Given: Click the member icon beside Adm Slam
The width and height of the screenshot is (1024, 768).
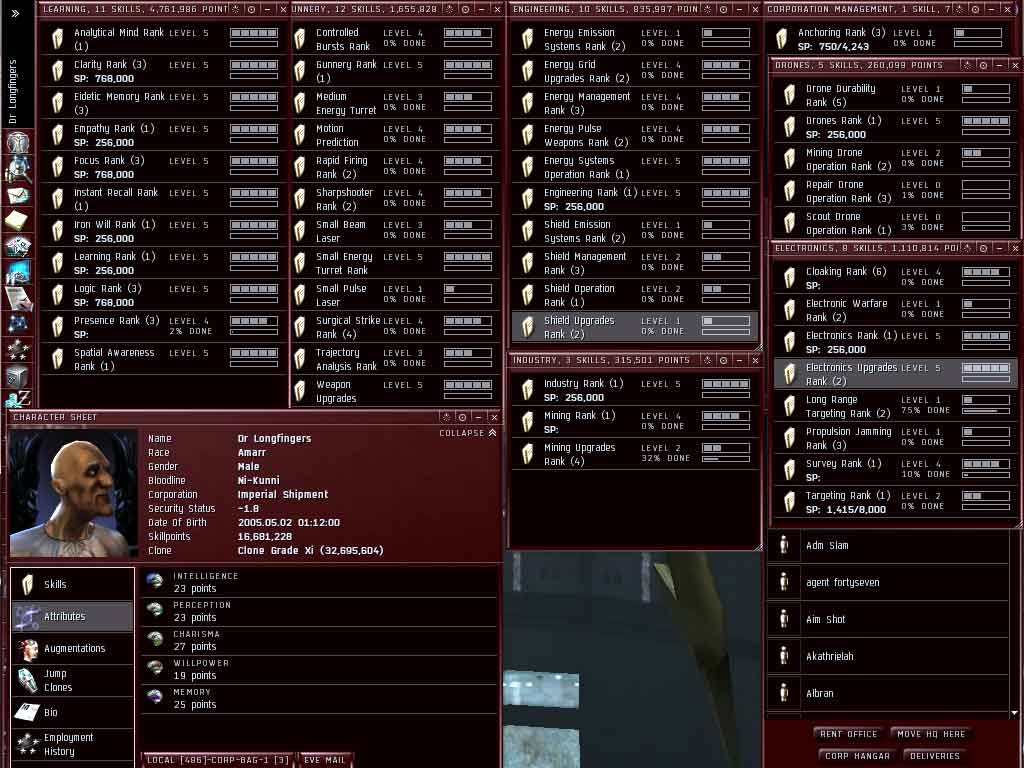Looking at the screenshot, I should coord(784,545).
